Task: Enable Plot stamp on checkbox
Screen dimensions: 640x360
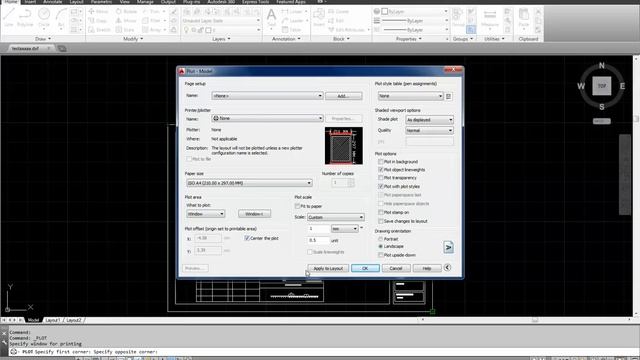Action: click(380, 213)
